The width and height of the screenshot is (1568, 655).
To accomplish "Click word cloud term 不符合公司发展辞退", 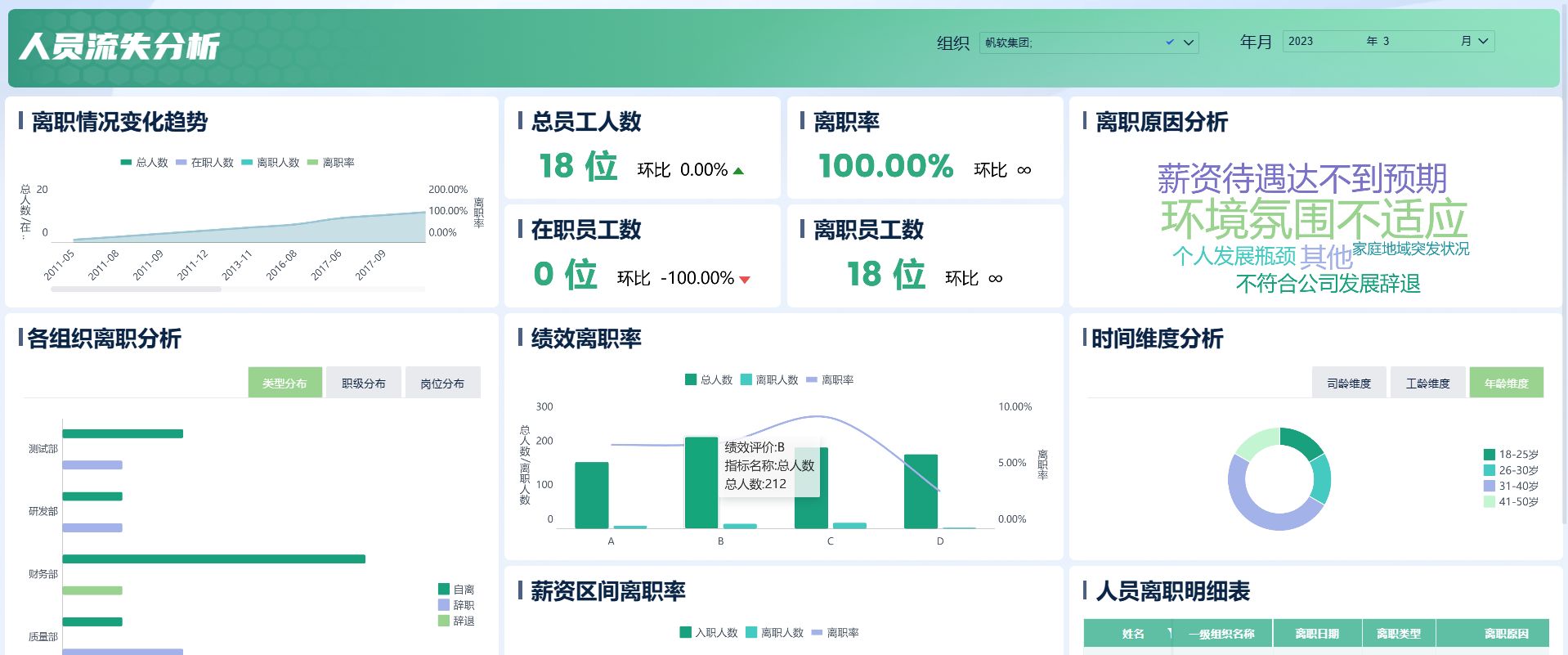I will 1328,284.
